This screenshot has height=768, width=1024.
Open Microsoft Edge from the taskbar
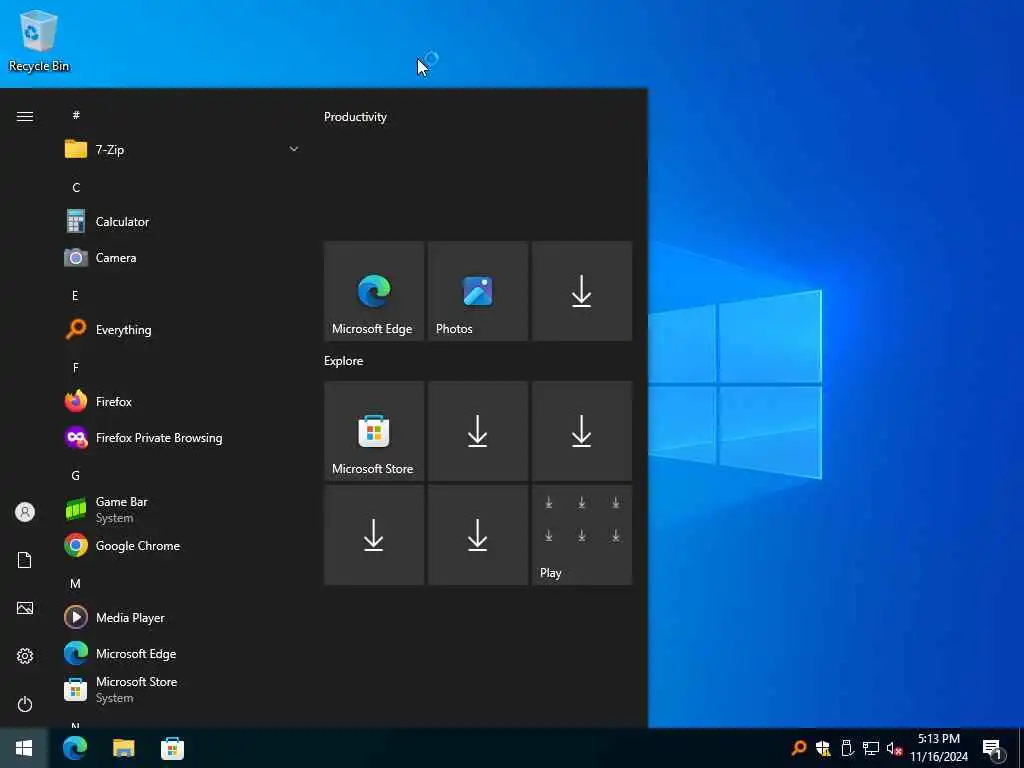(75, 748)
